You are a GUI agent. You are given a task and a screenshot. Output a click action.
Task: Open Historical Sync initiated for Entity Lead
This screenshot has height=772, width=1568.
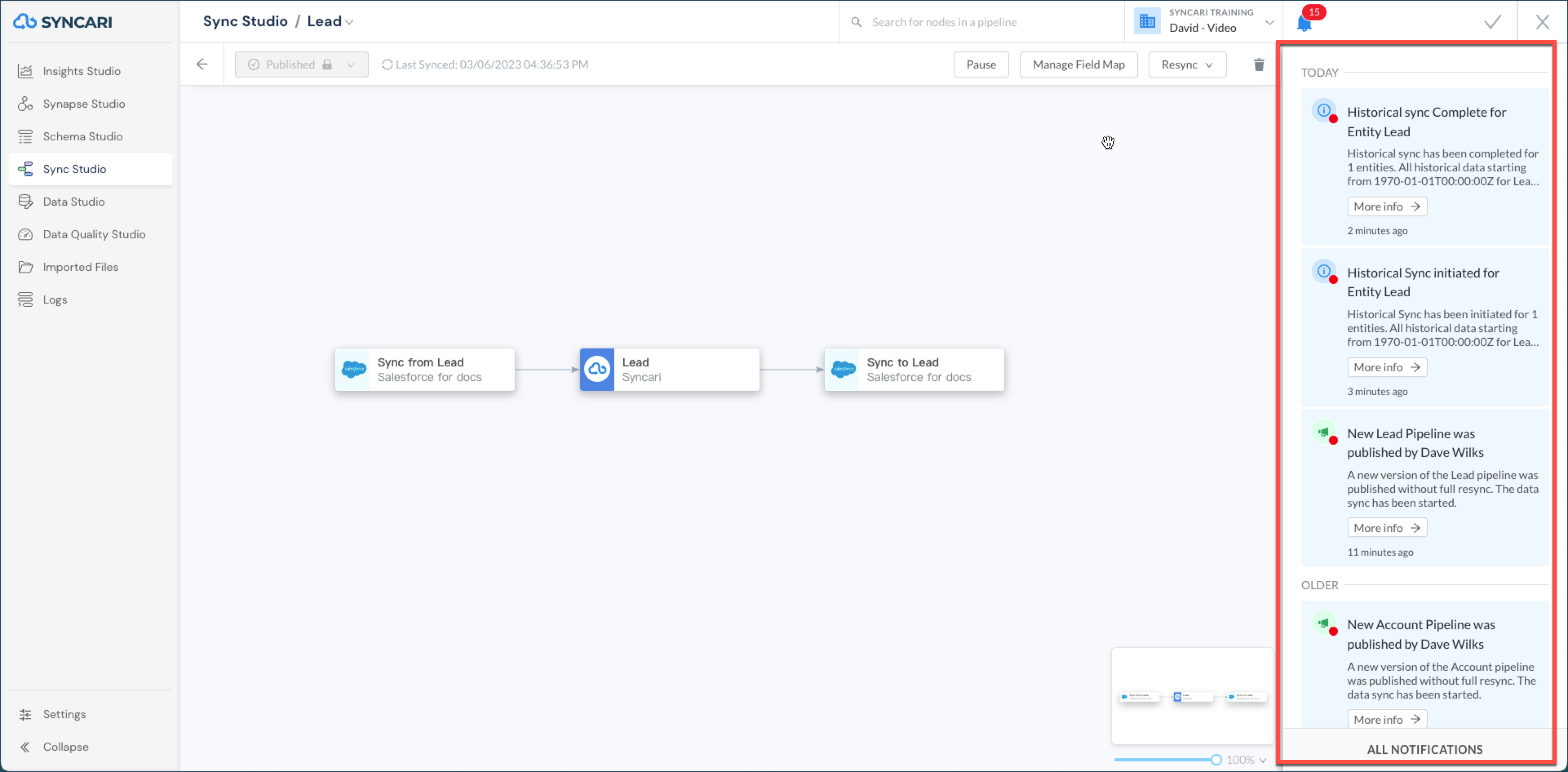tap(1422, 282)
